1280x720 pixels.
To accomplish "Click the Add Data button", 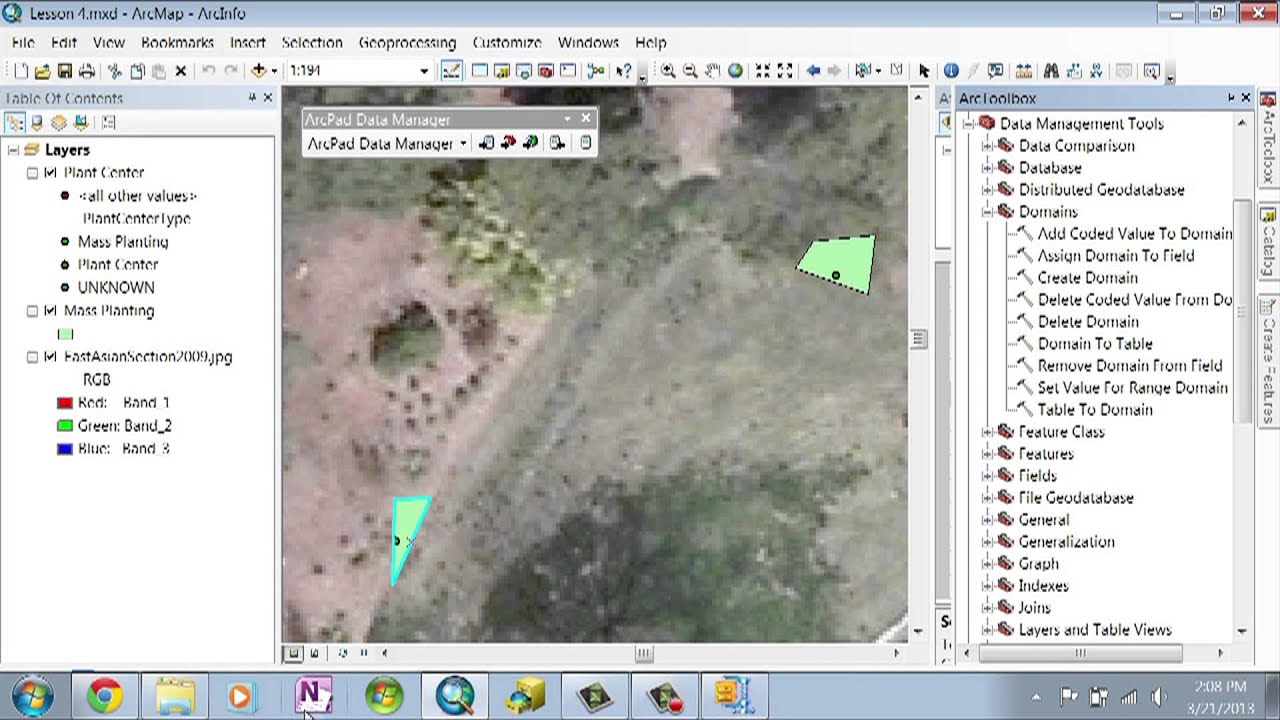I will coord(258,71).
